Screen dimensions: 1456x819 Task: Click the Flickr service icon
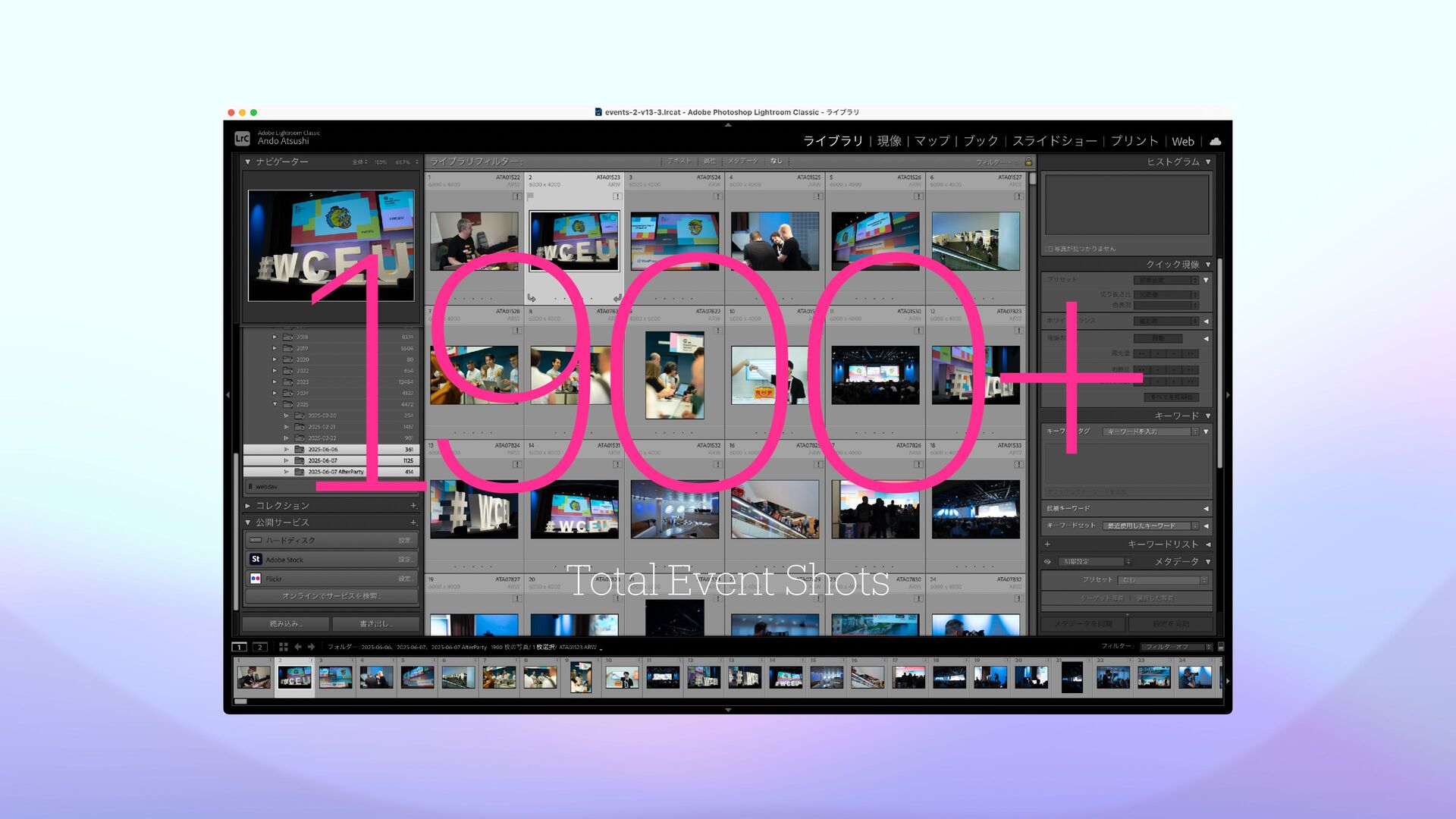pyautogui.click(x=256, y=578)
